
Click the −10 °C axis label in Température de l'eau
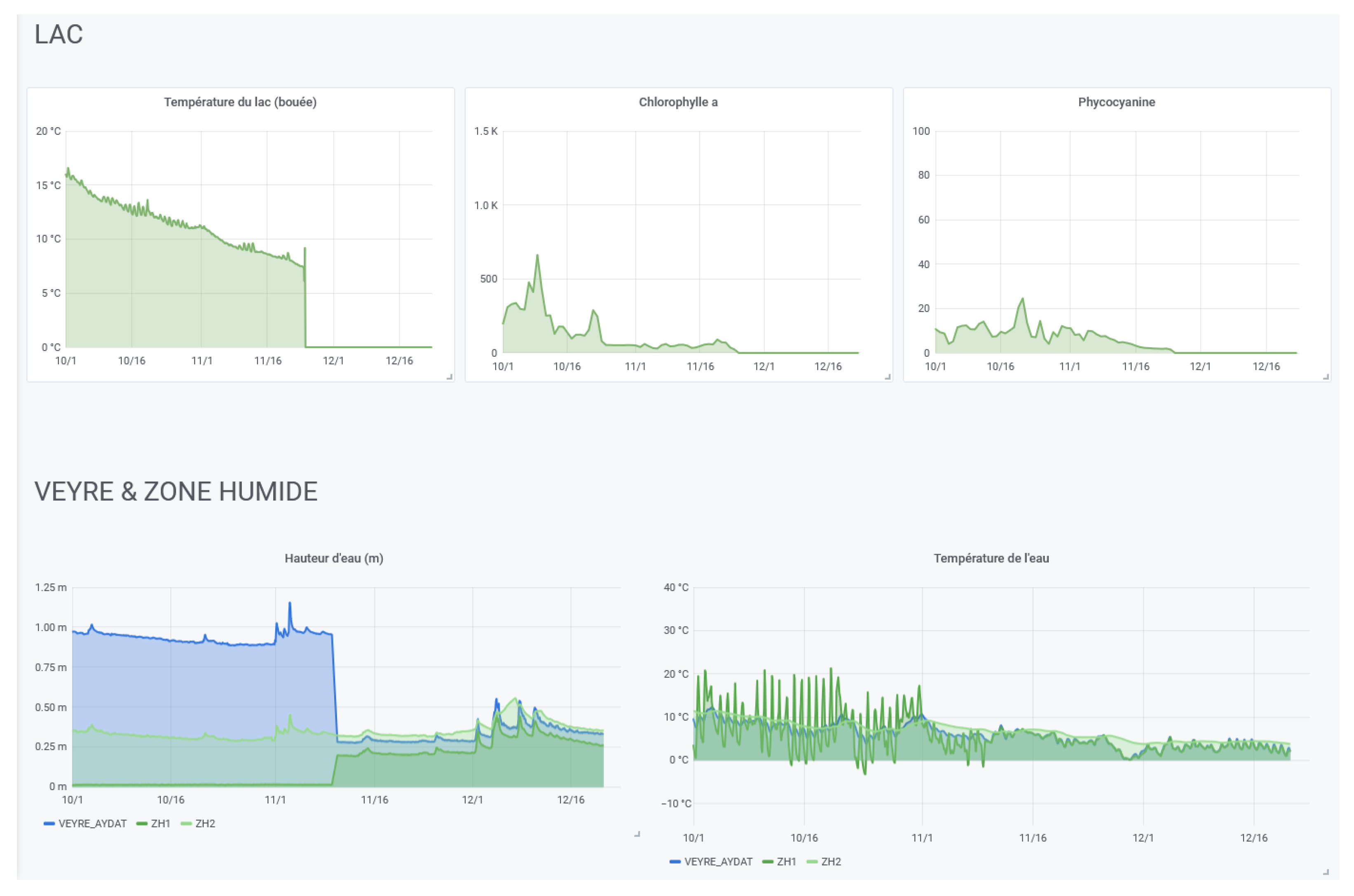point(676,804)
